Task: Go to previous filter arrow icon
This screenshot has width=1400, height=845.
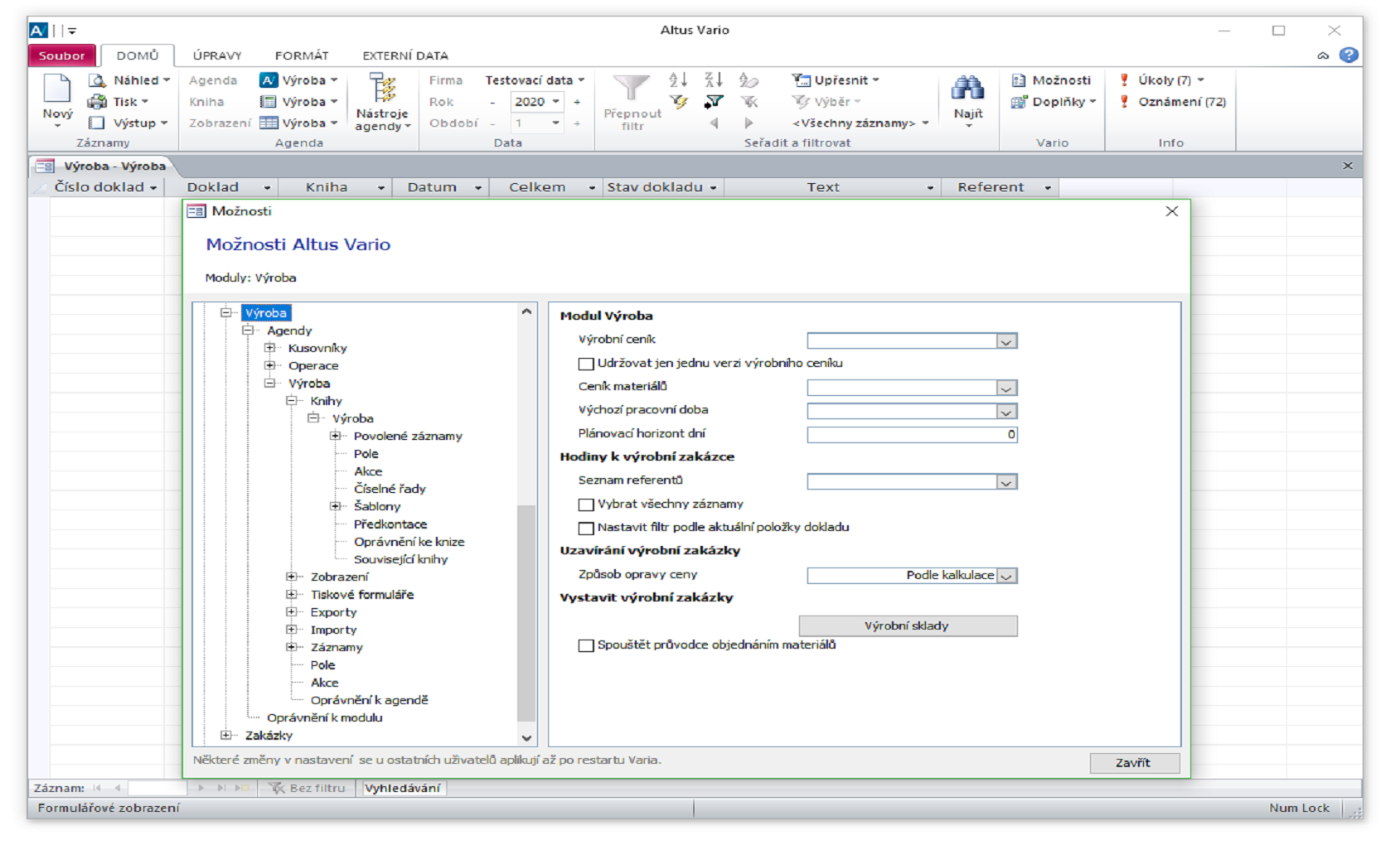Action: tap(714, 123)
